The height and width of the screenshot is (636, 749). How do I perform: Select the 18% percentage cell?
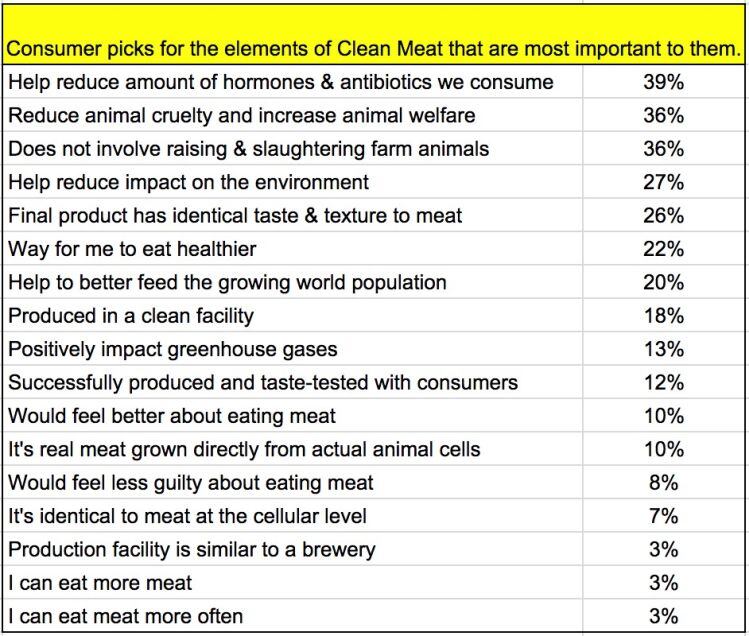point(663,316)
